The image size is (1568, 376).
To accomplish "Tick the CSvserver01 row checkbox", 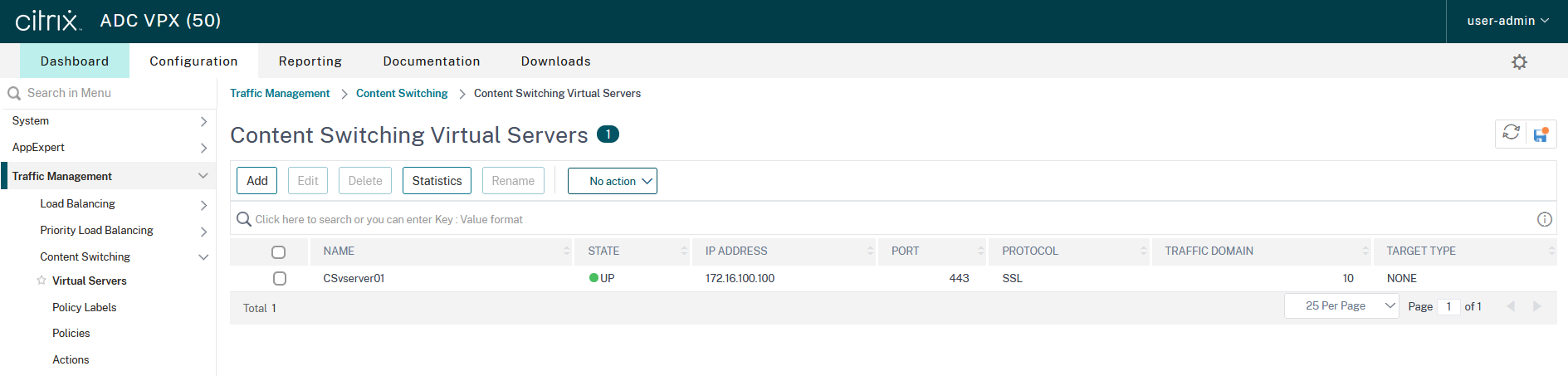I will click(280, 279).
